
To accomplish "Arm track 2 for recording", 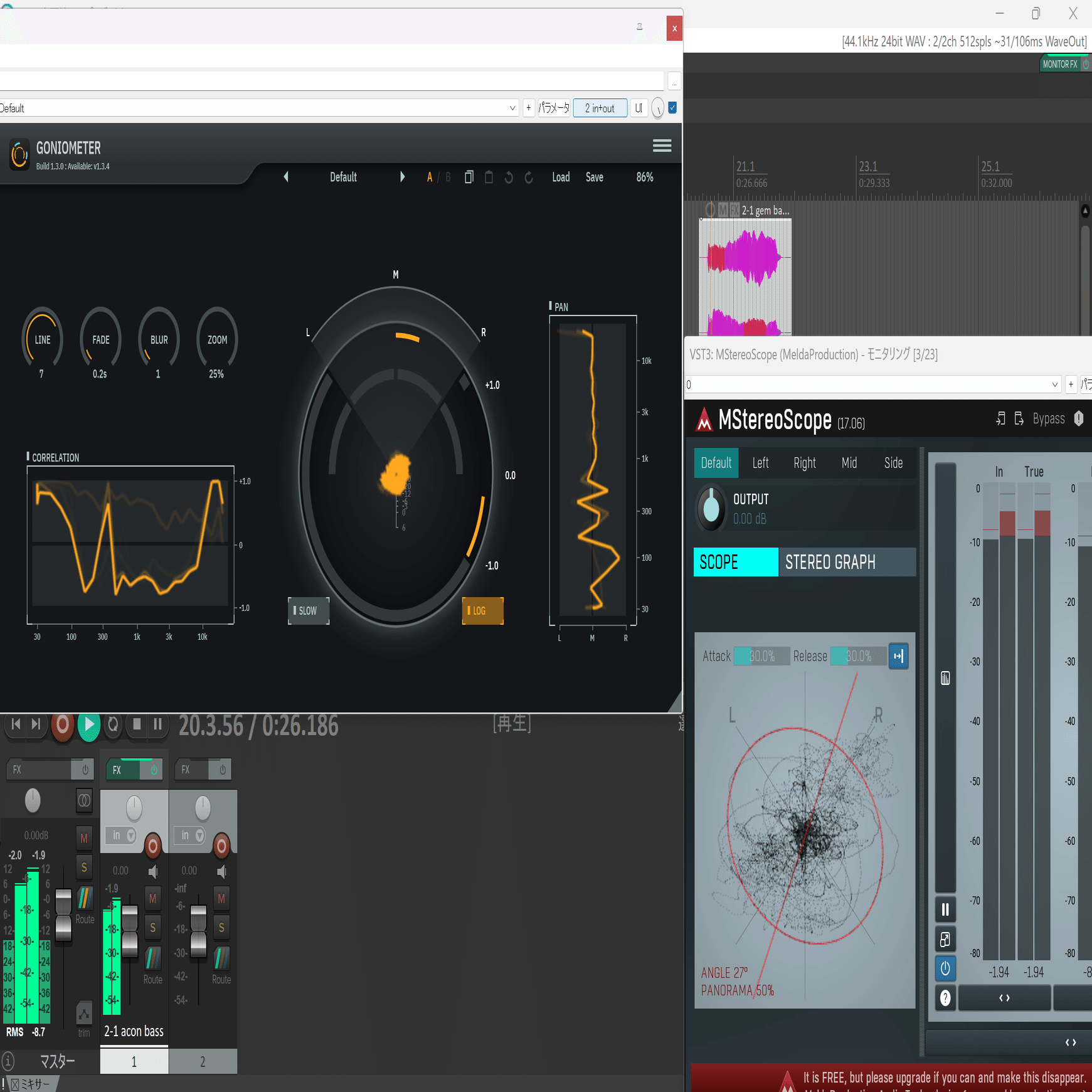I will click(221, 846).
